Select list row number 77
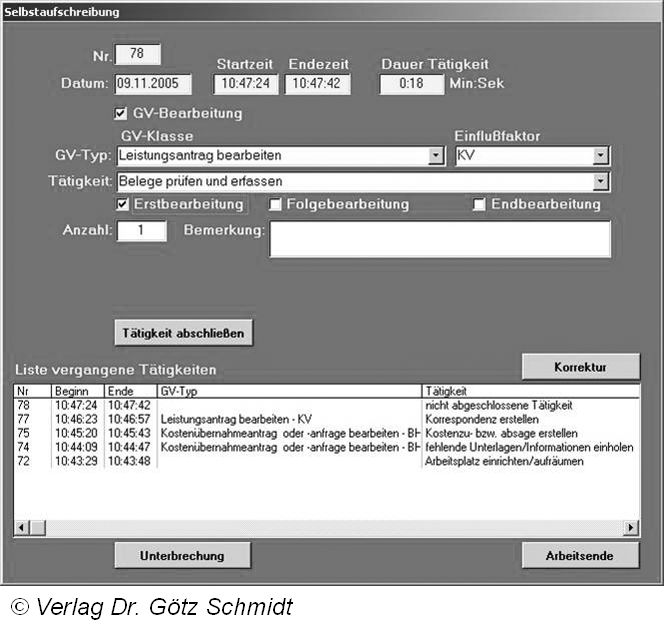The image size is (664, 626). coord(200,419)
